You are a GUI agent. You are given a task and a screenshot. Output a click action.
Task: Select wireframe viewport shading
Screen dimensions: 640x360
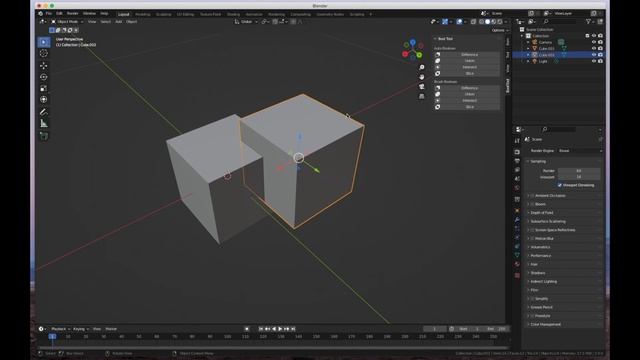coord(481,22)
